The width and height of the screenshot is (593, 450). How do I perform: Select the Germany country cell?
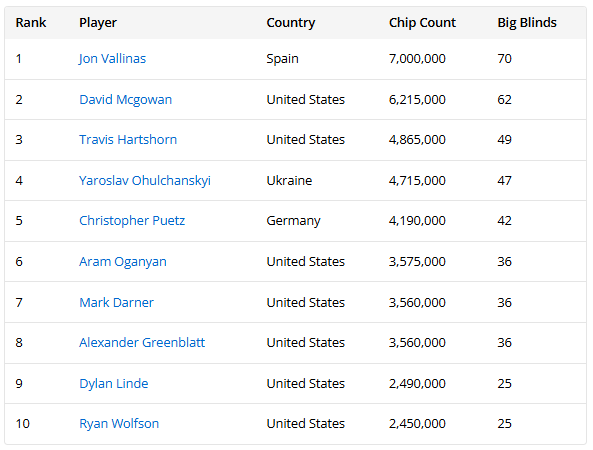(293, 221)
